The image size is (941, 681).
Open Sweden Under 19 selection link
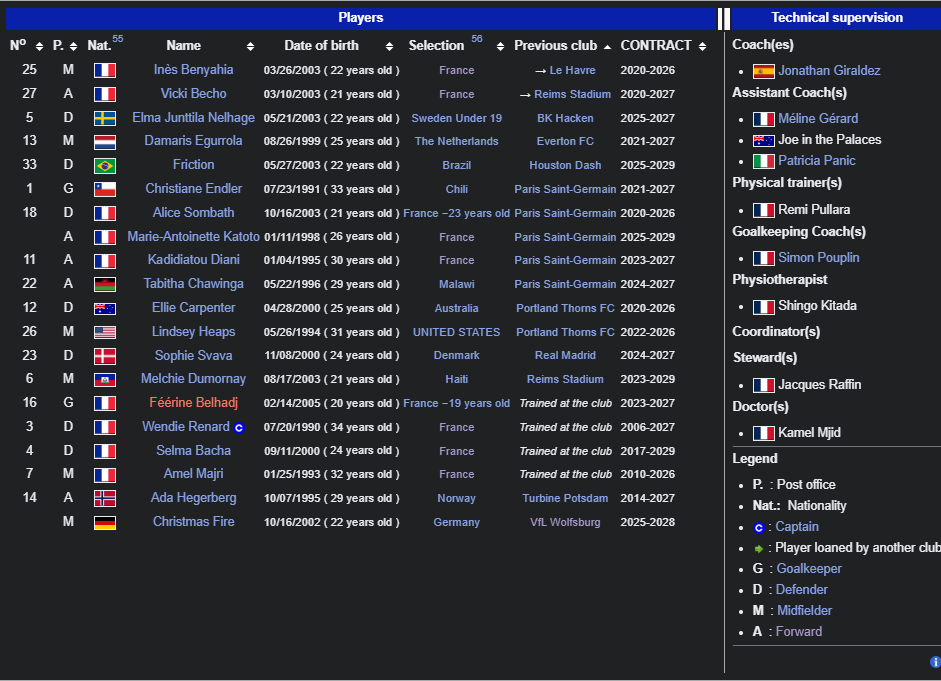(x=456, y=118)
